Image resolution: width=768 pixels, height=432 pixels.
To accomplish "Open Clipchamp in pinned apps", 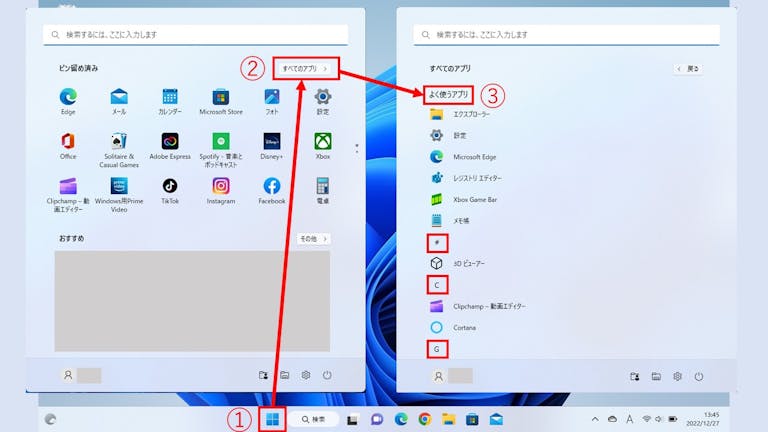I will coord(68,194).
